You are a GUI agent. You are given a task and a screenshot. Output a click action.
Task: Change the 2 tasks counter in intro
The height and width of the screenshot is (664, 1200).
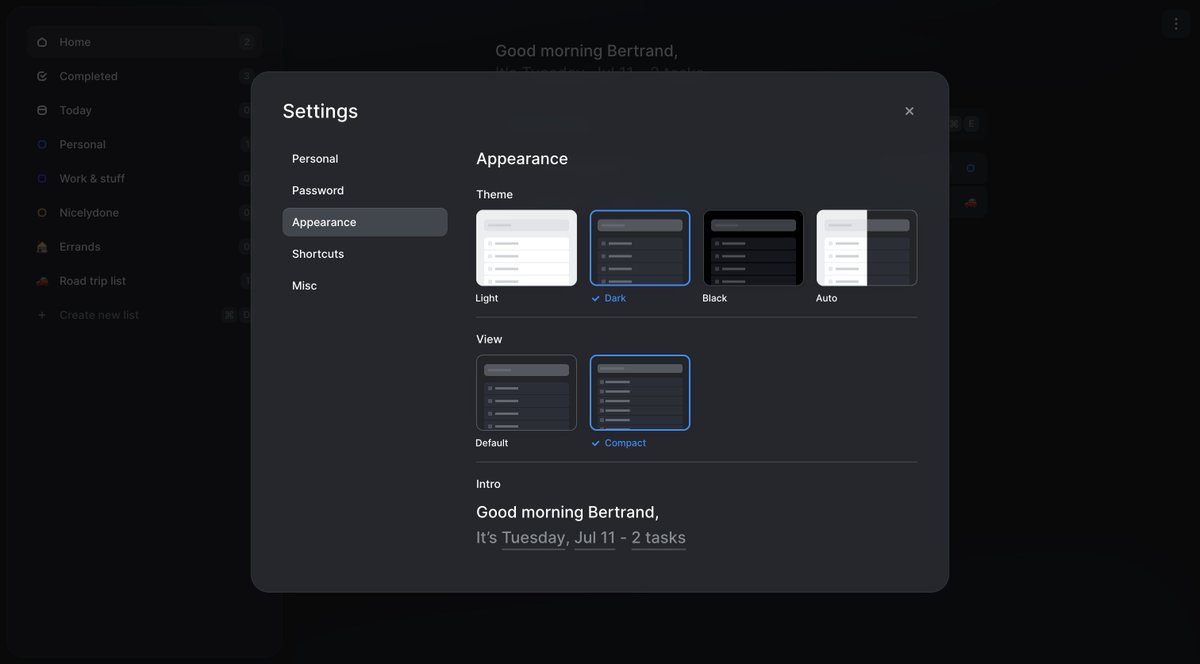coord(658,538)
